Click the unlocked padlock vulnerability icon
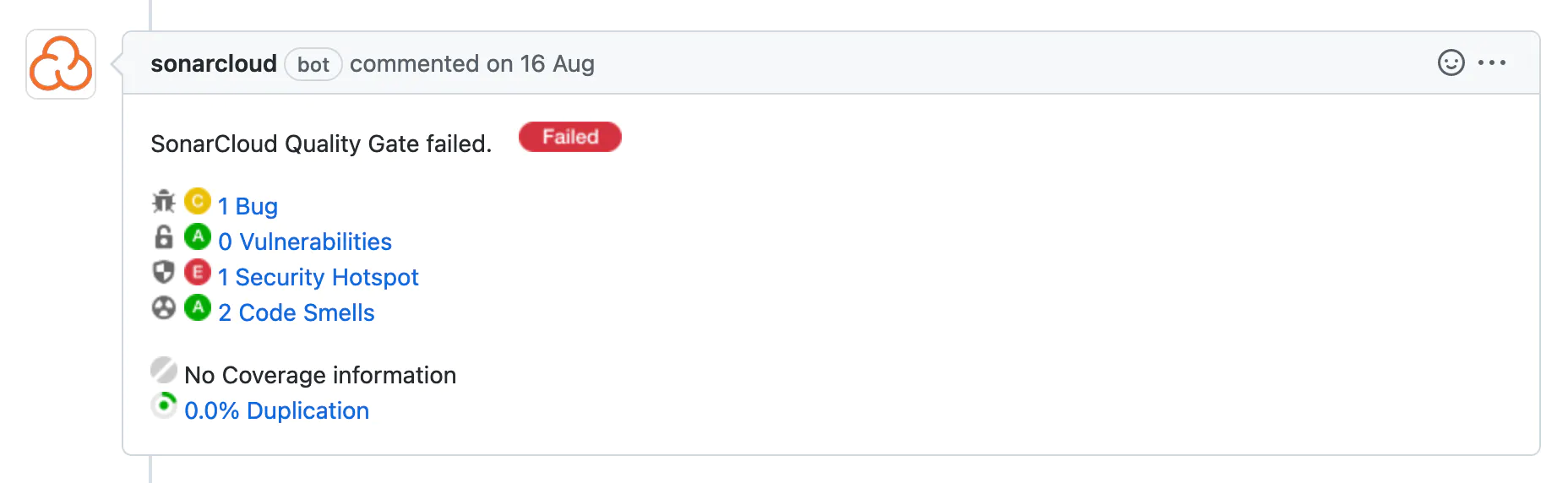1568x483 pixels. click(163, 237)
